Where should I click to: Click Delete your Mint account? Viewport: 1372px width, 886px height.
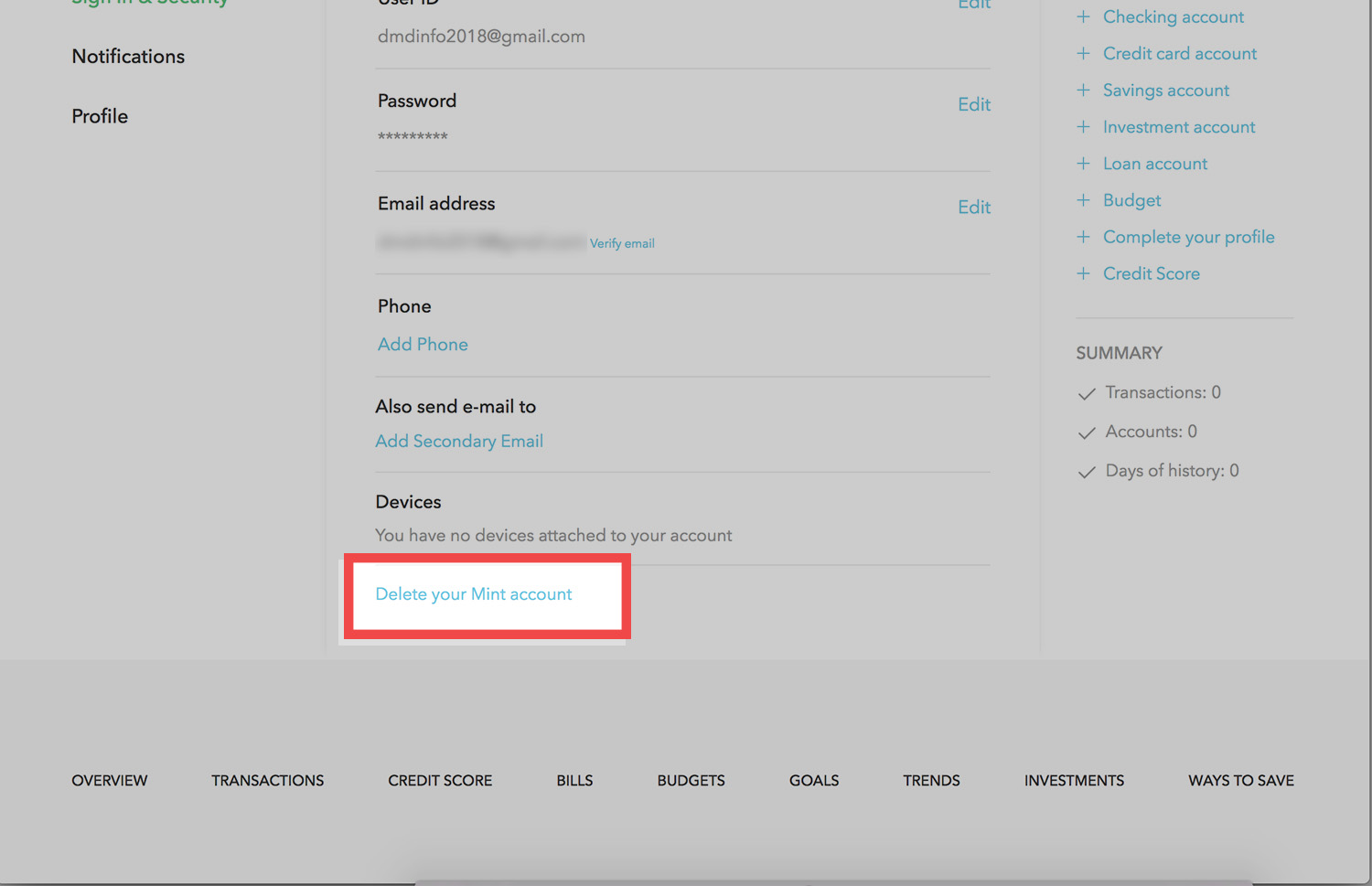coord(474,593)
